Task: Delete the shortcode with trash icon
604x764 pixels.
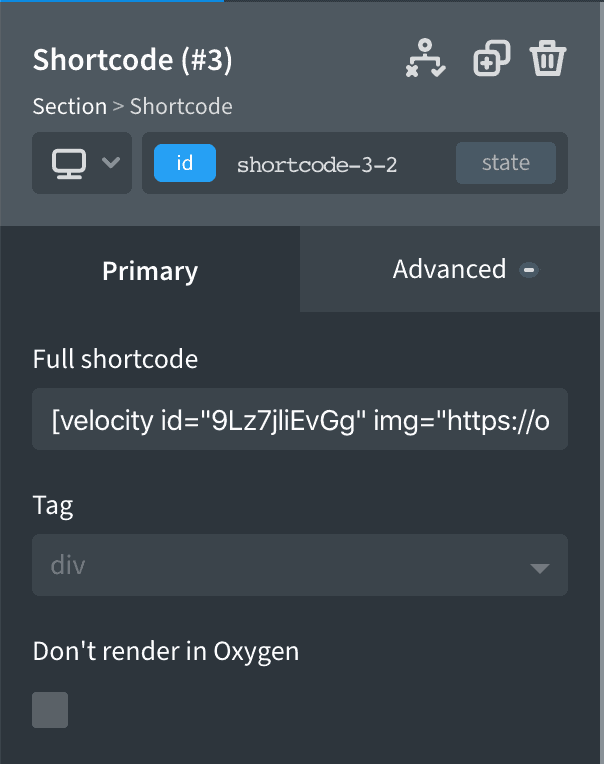Action: coord(547,59)
